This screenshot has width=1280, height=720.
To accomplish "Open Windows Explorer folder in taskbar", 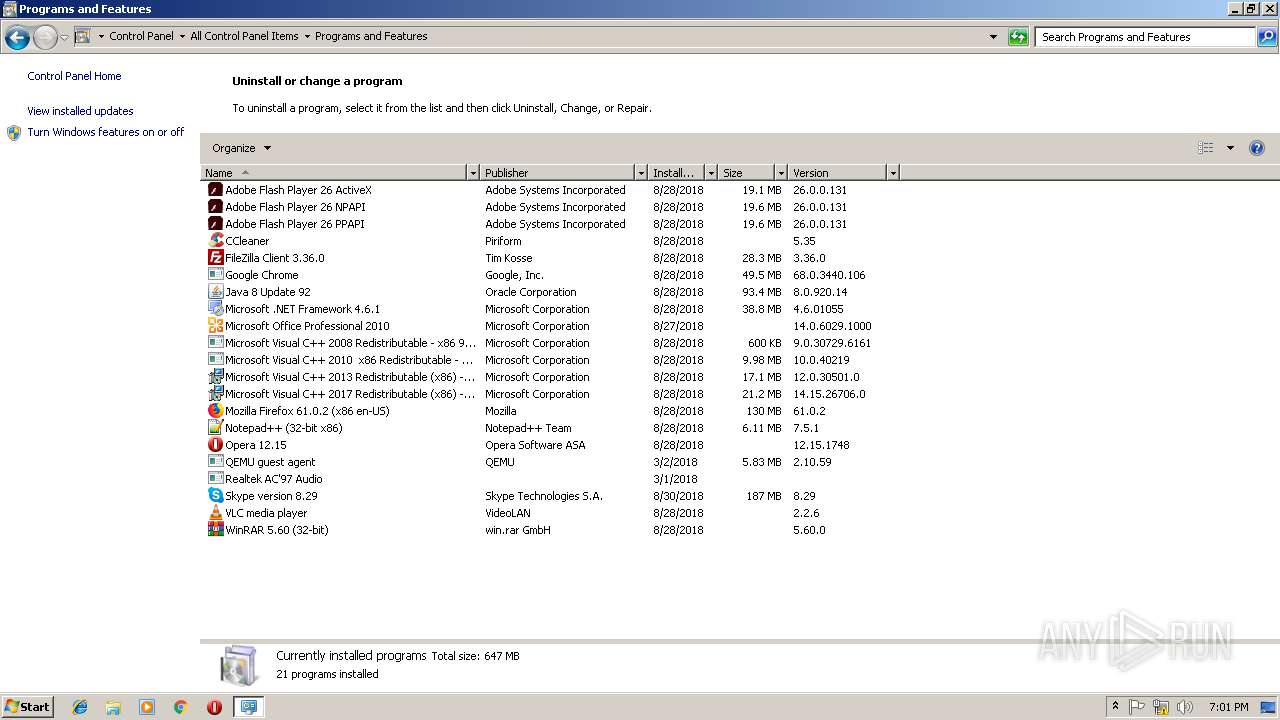I will [113, 707].
